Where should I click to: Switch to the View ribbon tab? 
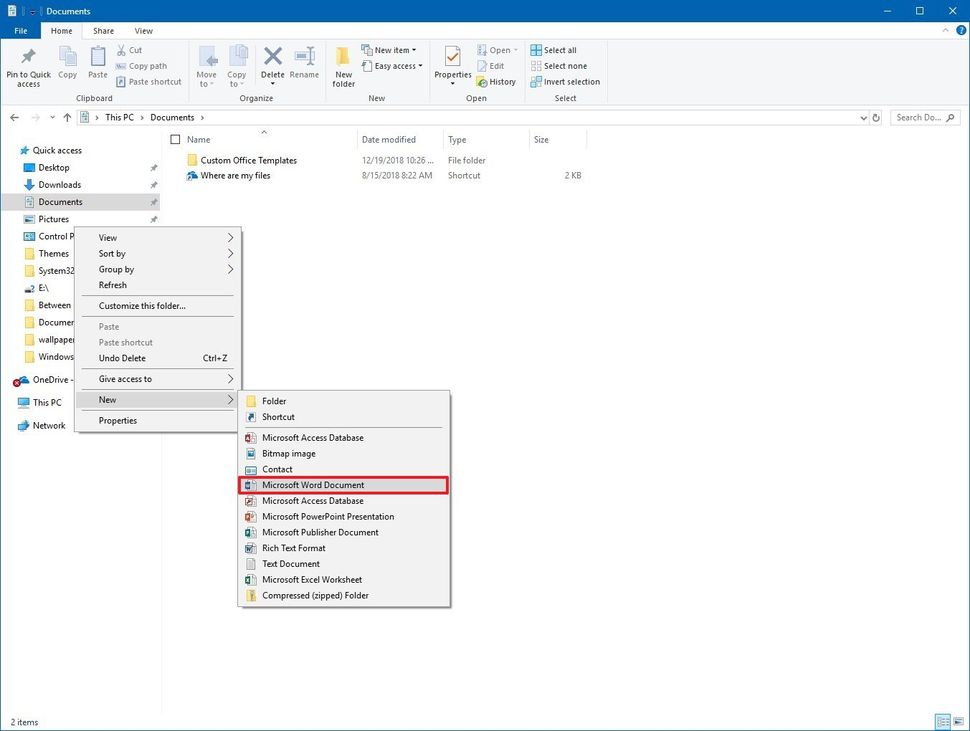coord(143,30)
